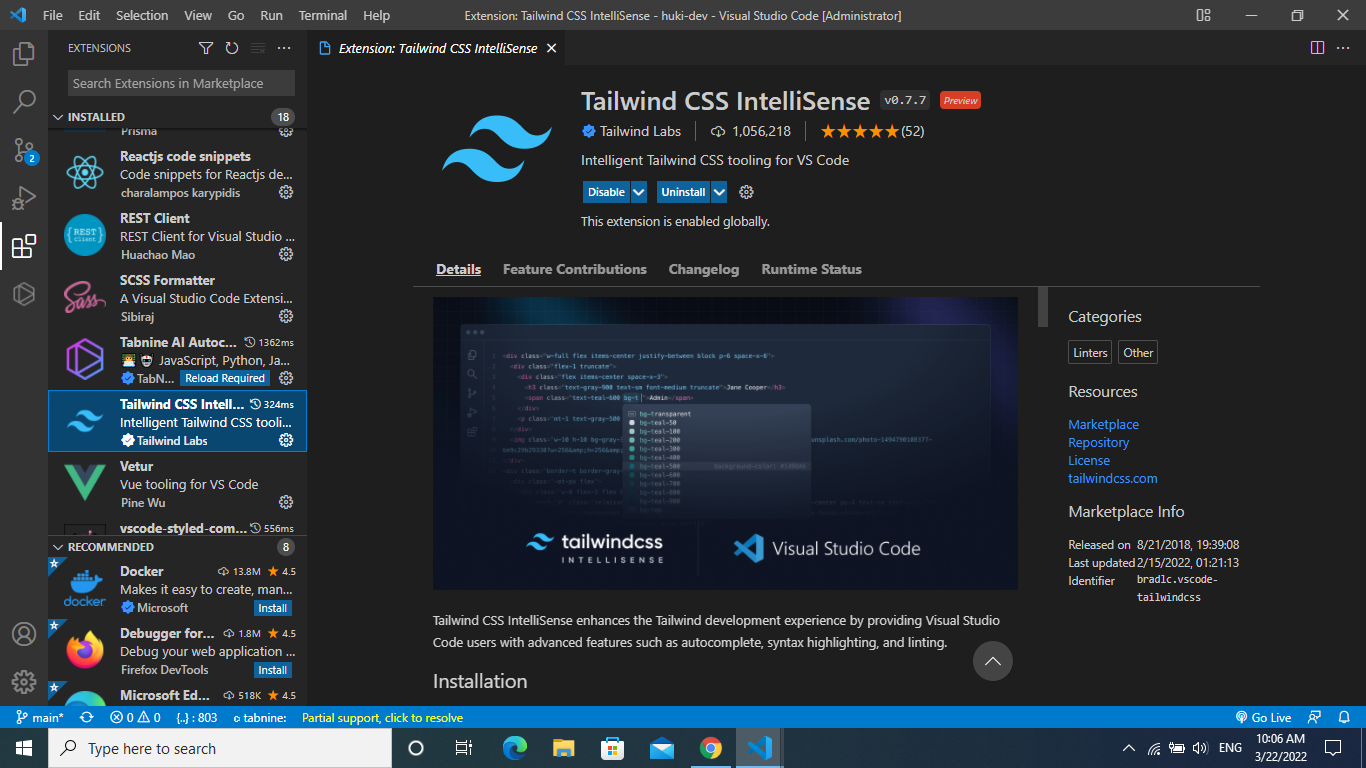The width and height of the screenshot is (1366, 768).
Task: Switch to Runtime Status tab
Action: click(811, 269)
